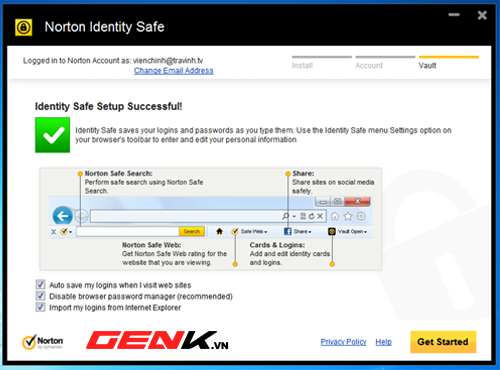Uncheck Disable browser password manager option
The image size is (500, 370).
tap(40, 296)
